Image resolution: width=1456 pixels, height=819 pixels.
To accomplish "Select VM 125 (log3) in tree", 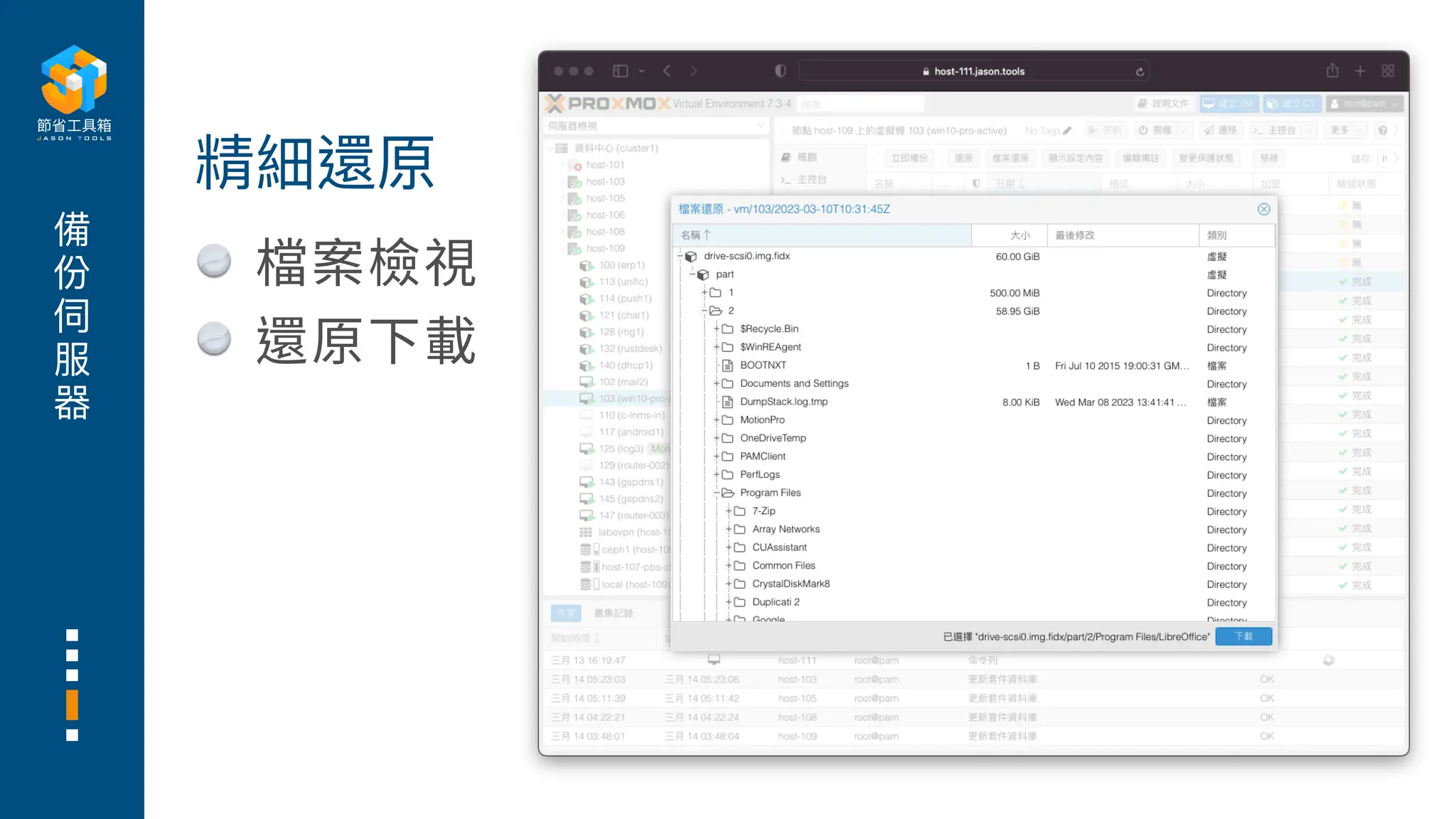I will pos(621,449).
